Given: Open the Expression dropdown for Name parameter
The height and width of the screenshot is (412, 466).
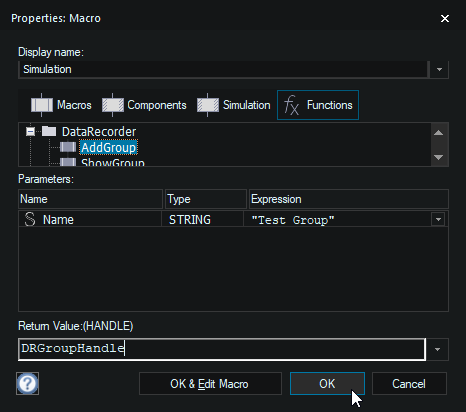Looking at the screenshot, I should [x=438, y=219].
